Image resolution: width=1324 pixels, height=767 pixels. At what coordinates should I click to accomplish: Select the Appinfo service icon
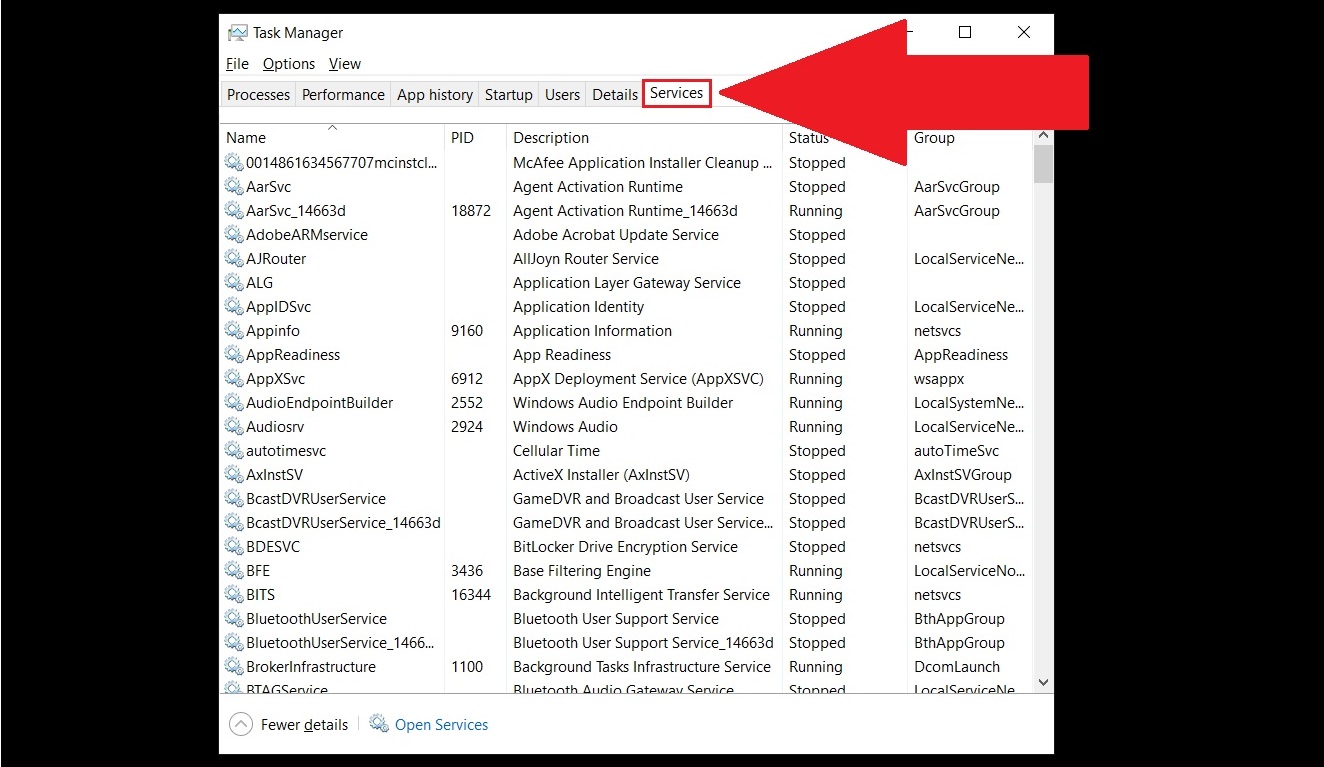click(x=234, y=330)
